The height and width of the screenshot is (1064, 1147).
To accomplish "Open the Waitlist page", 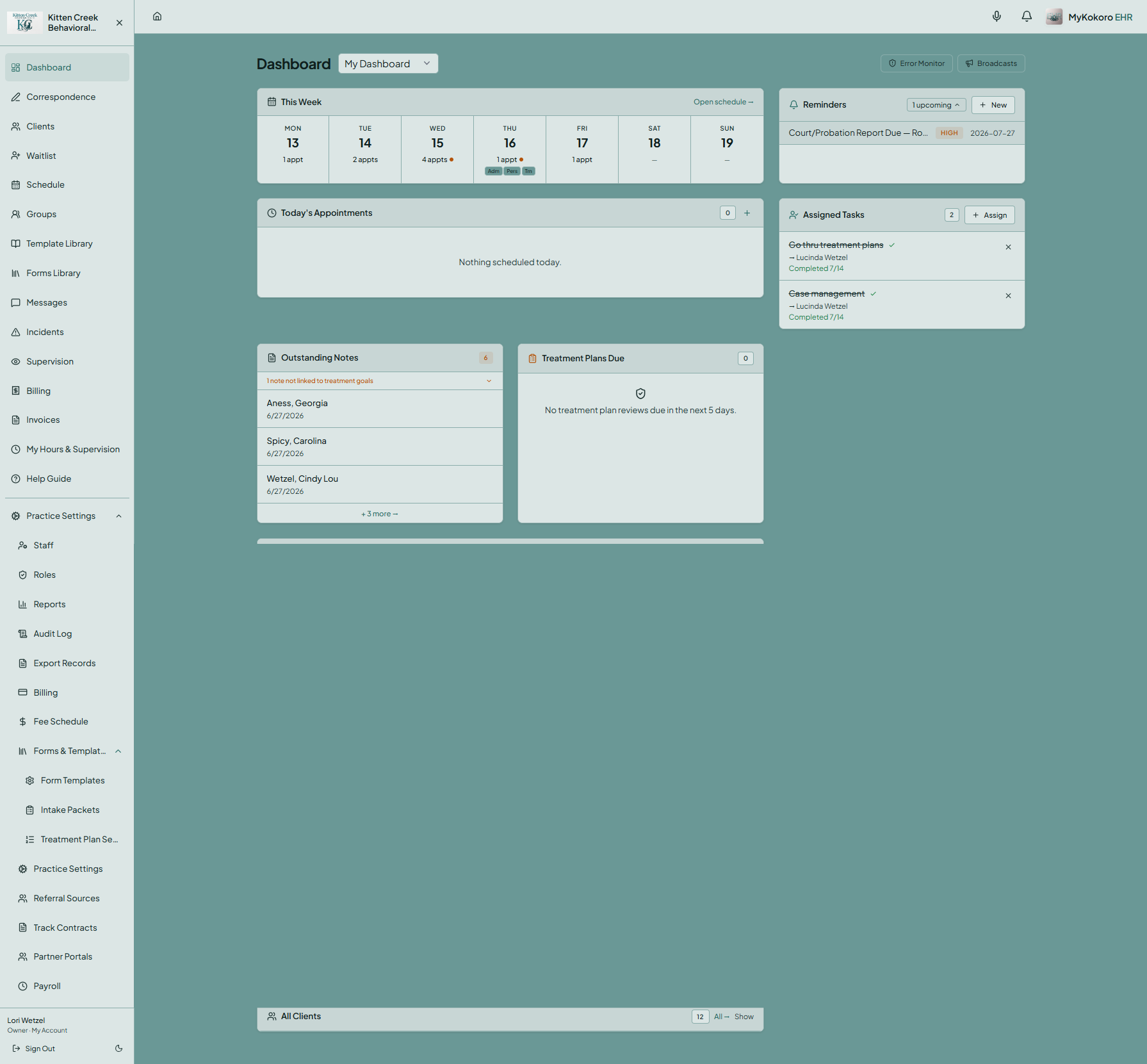I will coord(67,156).
